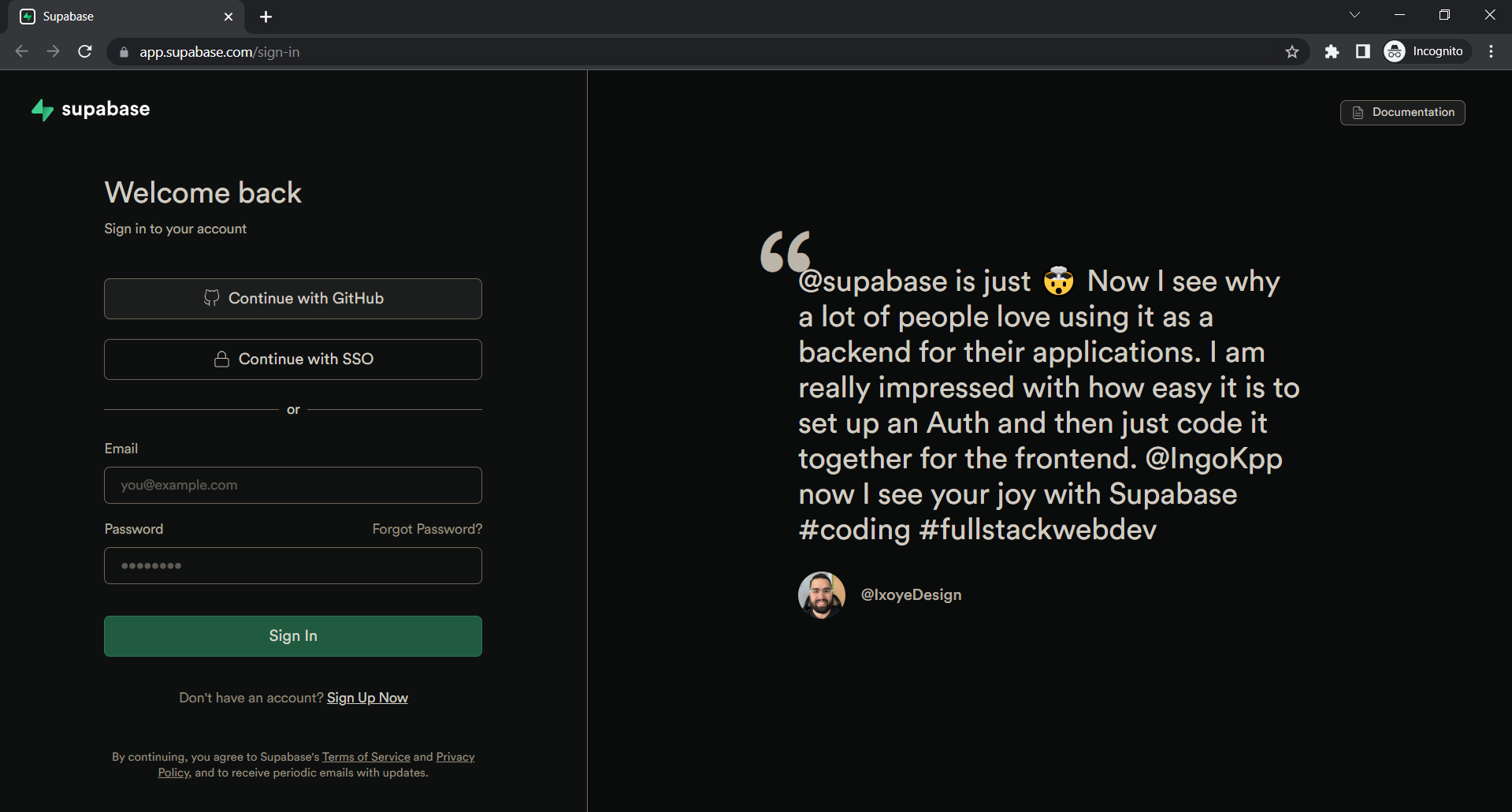This screenshot has width=1512, height=812.
Task: Continue with SSO sign-in
Action: tap(293, 359)
